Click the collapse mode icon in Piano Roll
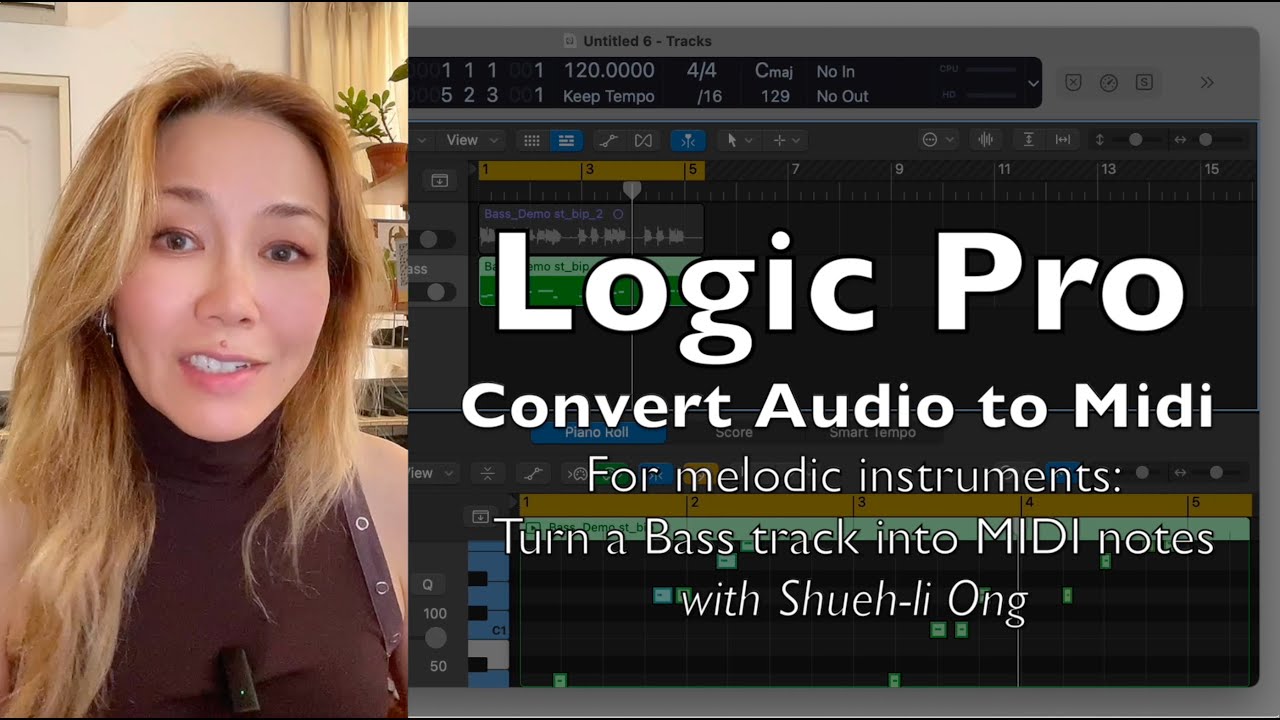The width and height of the screenshot is (1280, 720). click(x=488, y=473)
